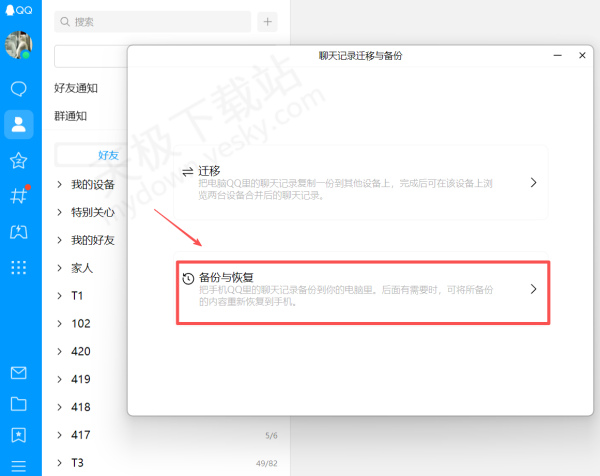Screen dimensions: 600x476
Task: Click the grid apps icon in sidebar
Action: tap(18, 267)
